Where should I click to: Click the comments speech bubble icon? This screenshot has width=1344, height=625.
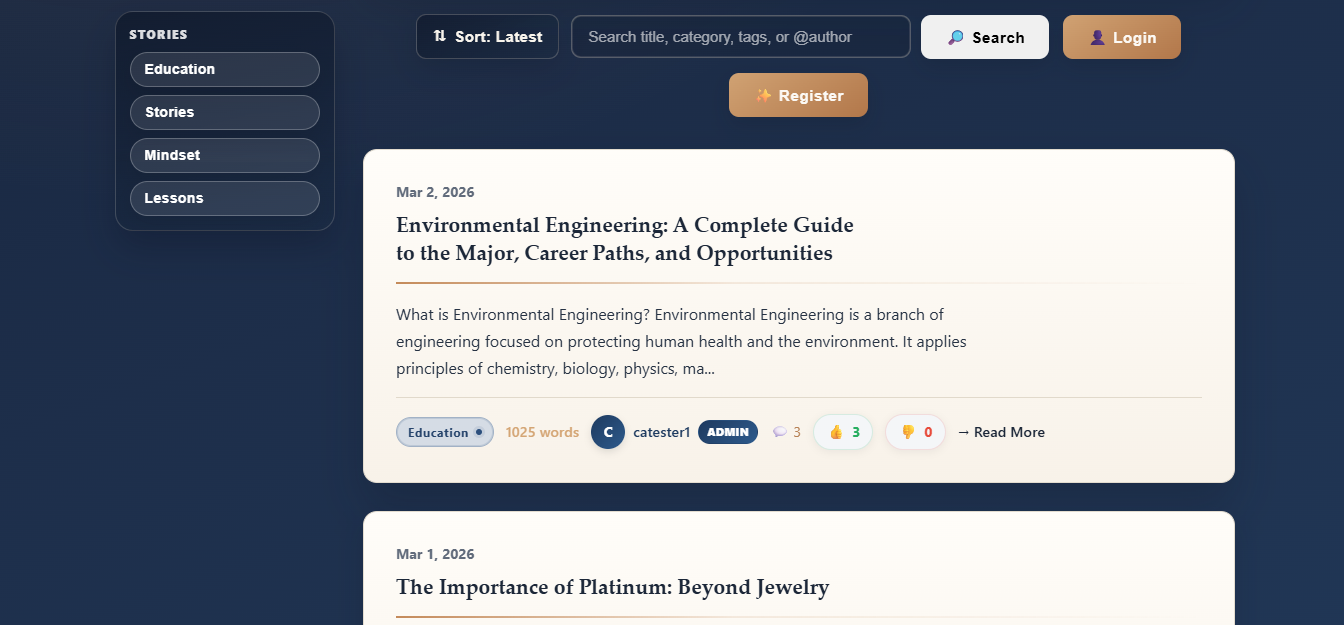click(780, 432)
